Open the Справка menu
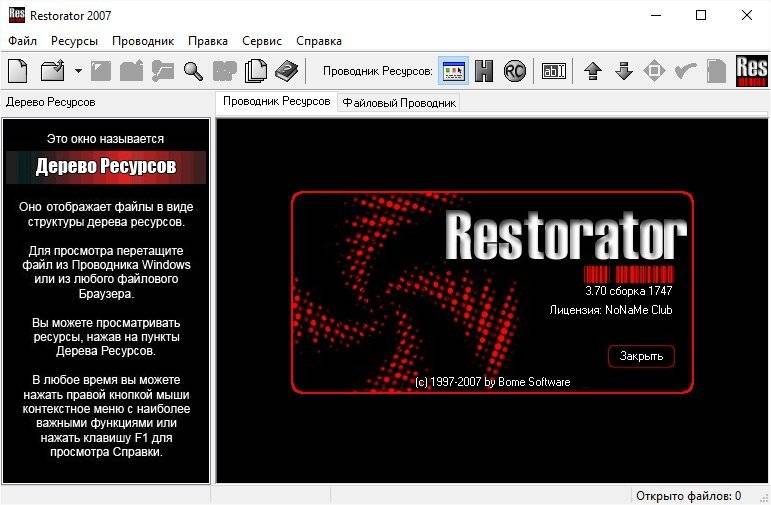 319,41
